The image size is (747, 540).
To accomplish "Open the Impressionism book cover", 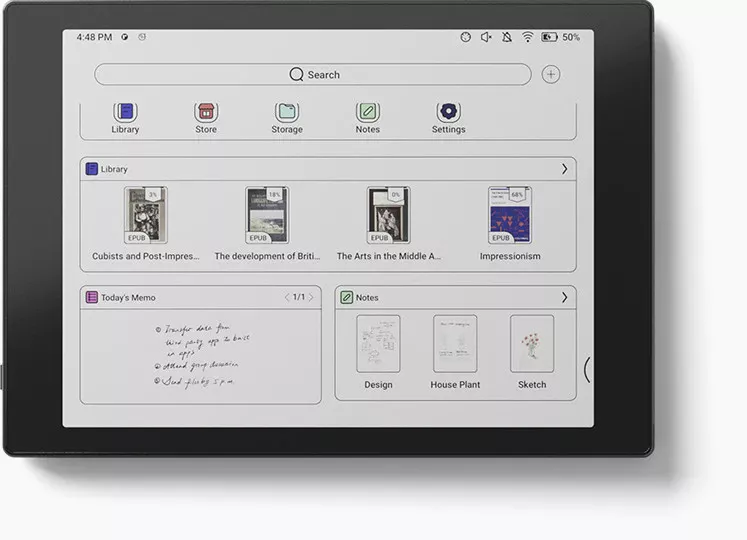I will click(x=510, y=215).
